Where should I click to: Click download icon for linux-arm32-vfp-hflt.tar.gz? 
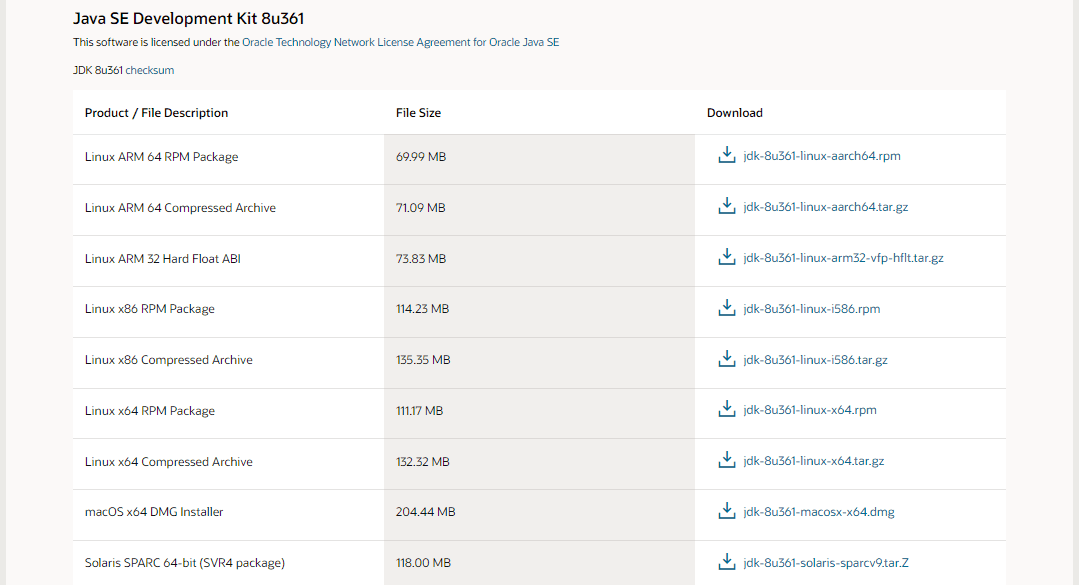click(727, 257)
